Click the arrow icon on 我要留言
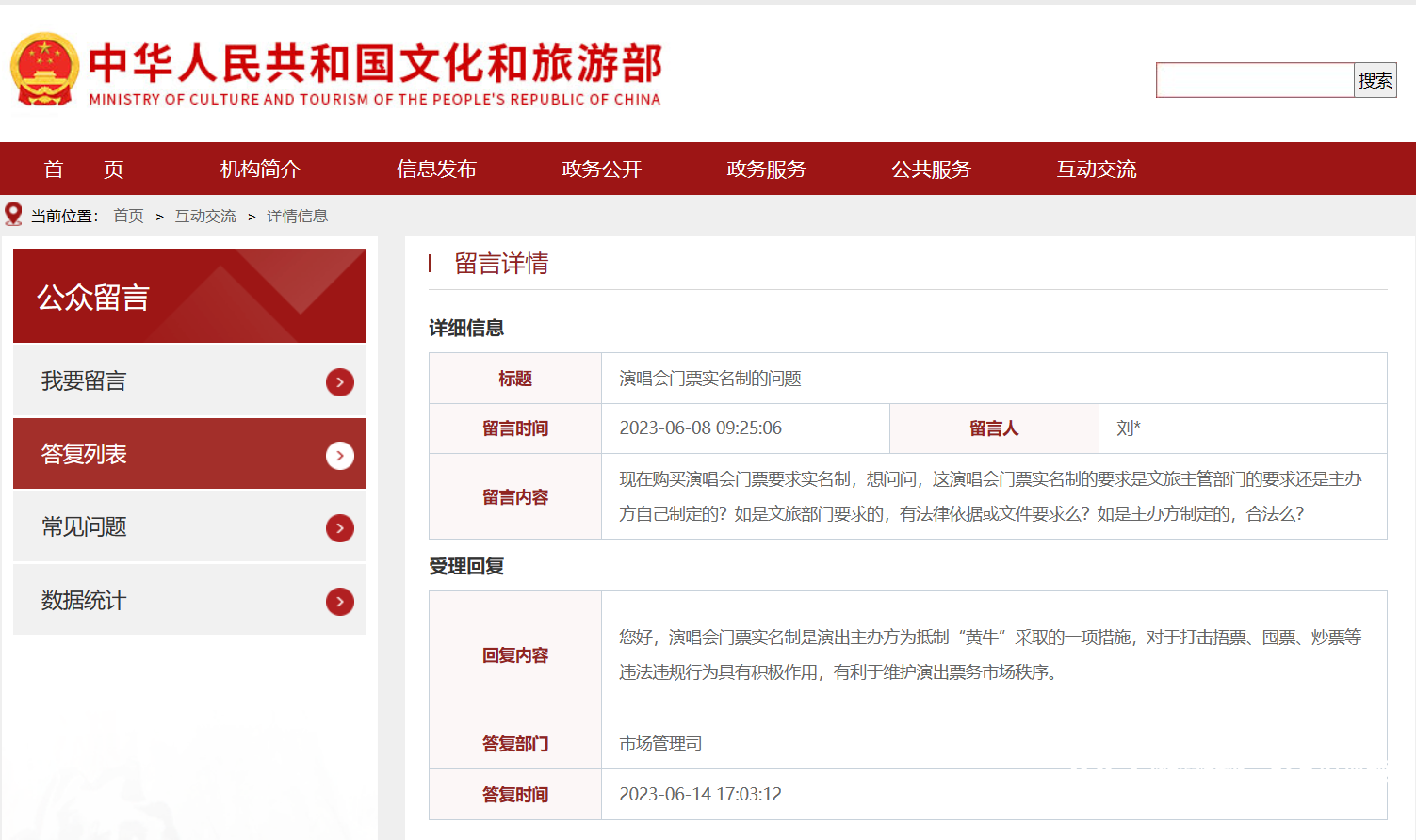 (x=340, y=382)
